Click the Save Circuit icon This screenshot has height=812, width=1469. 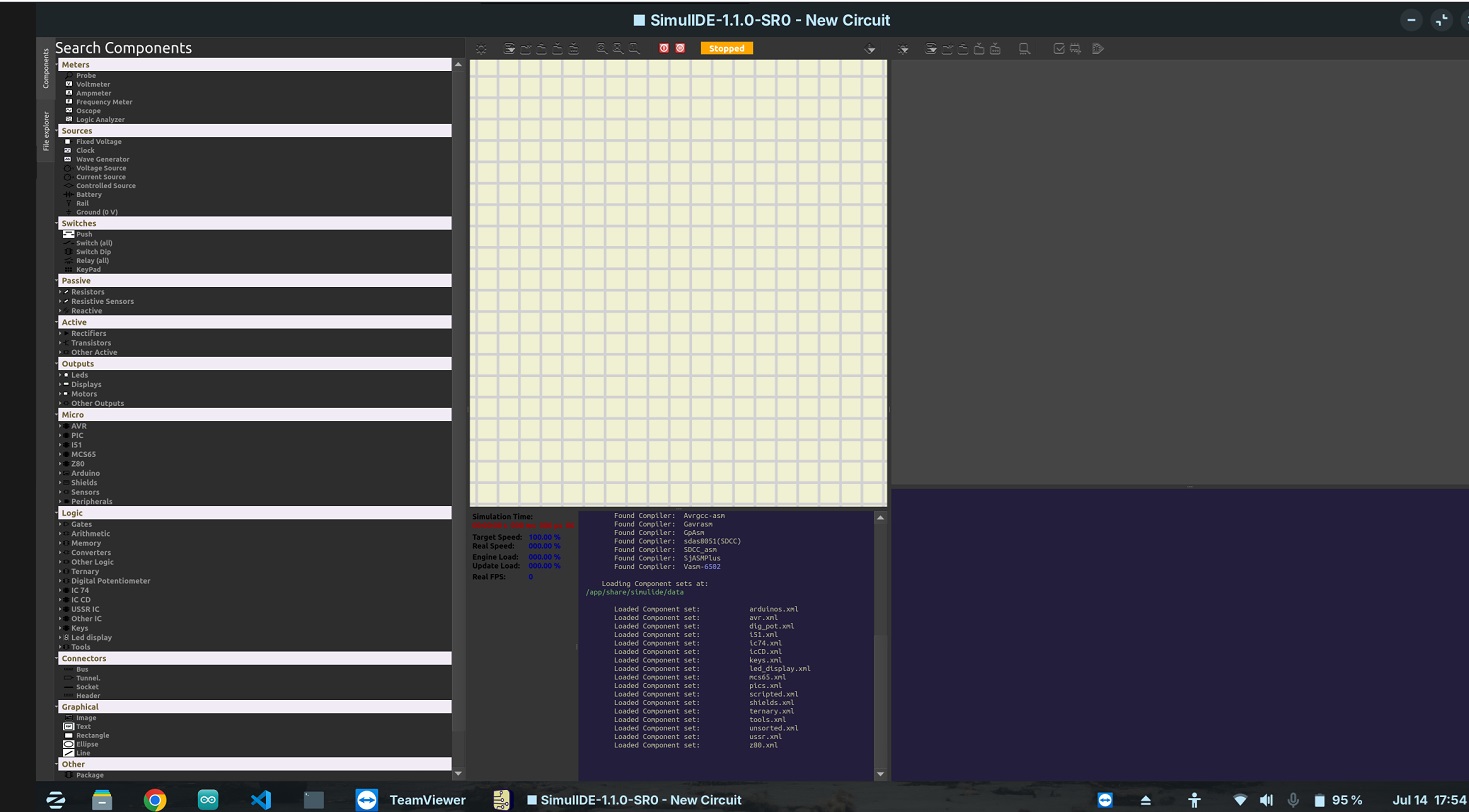(x=557, y=48)
